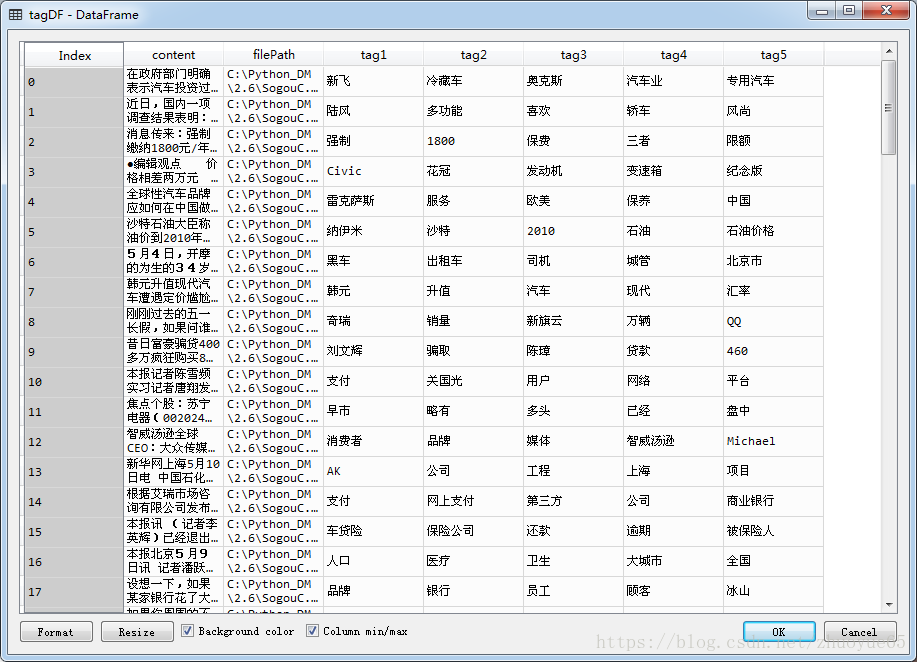Select tag5 cell '盘中'
The width and height of the screenshot is (917, 662).
(774, 412)
